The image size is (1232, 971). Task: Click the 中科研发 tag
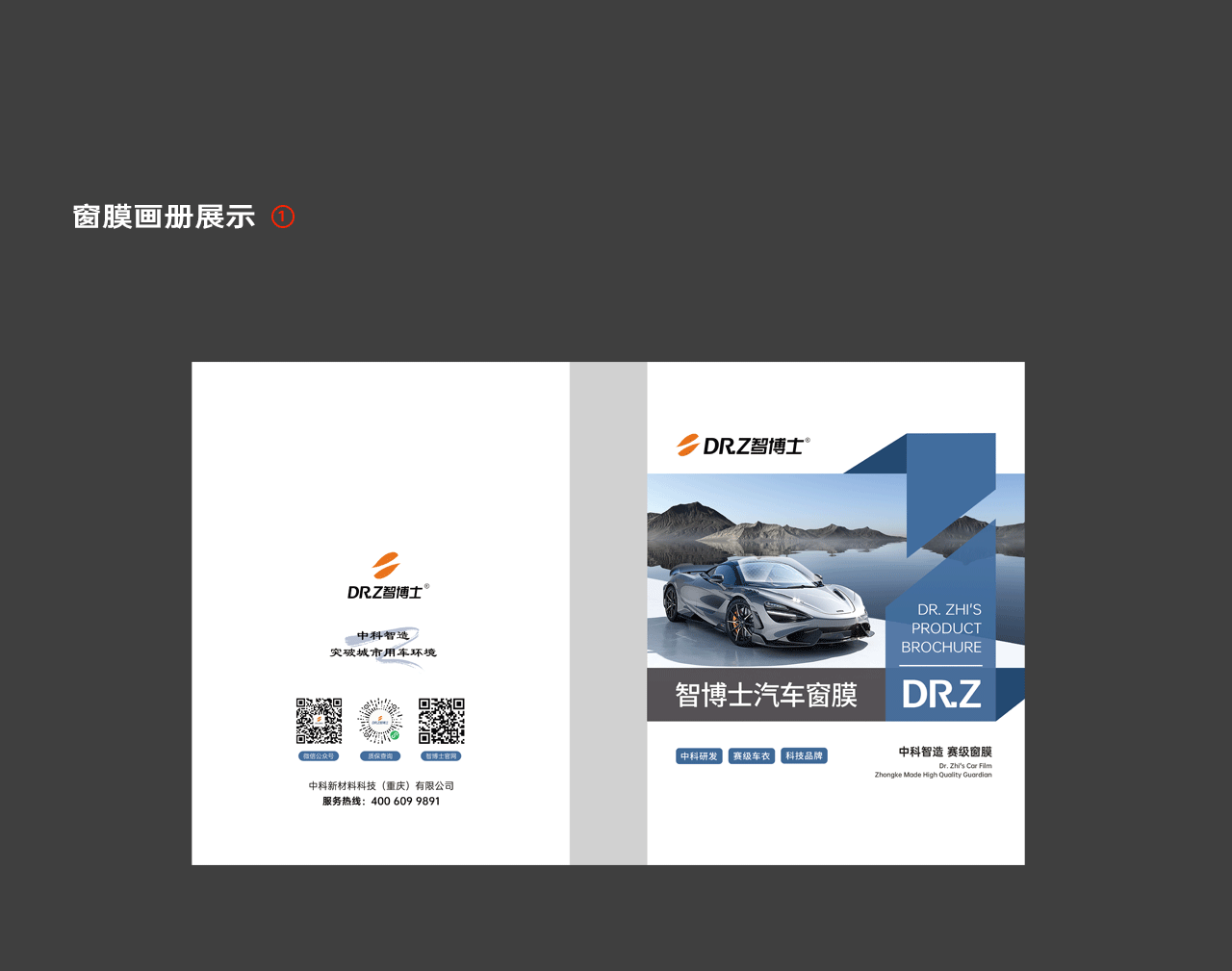click(699, 756)
